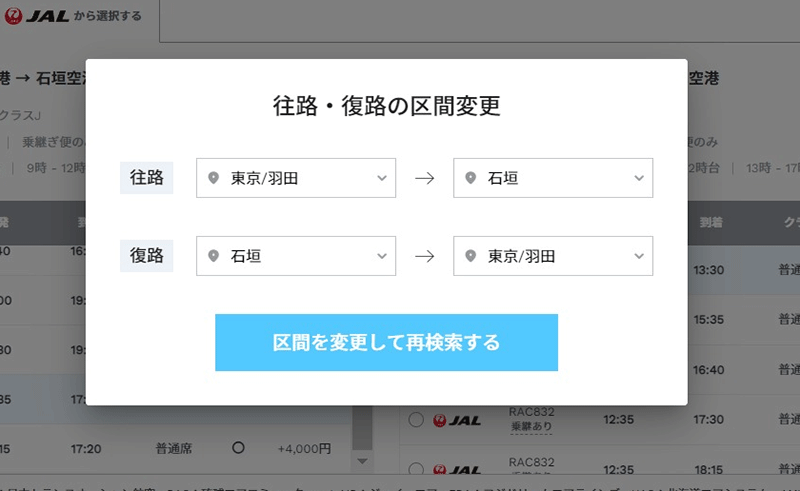Click the arrow icon between 復路 airports
This screenshot has width=800, height=491.
click(425, 257)
